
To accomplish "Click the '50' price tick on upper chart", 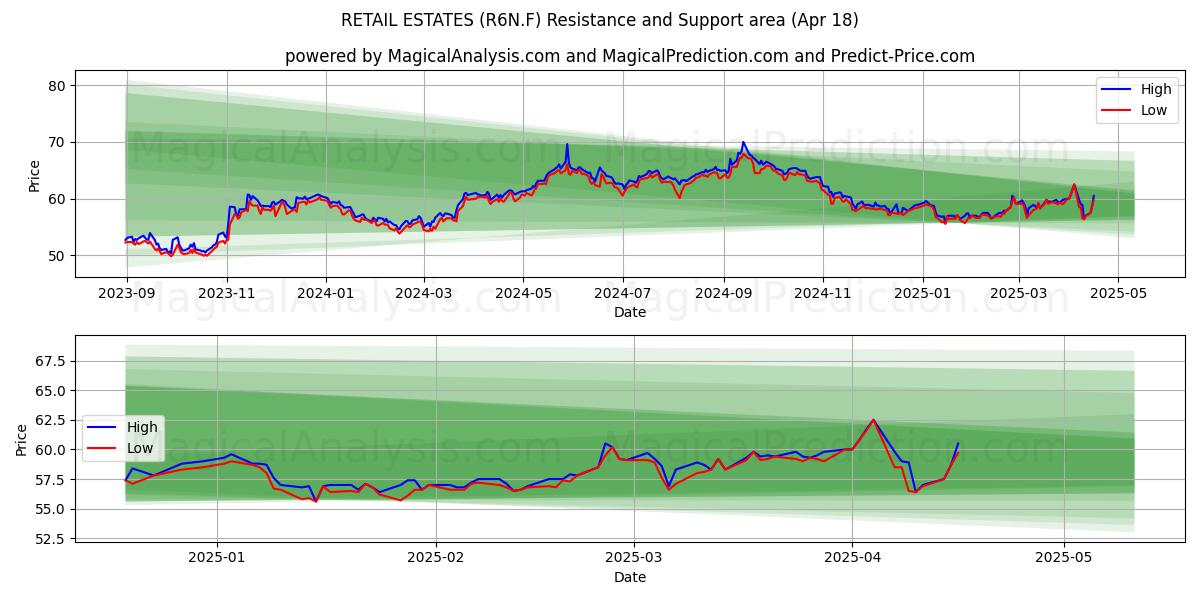I will pyautogui.click(x=57, y=256).
